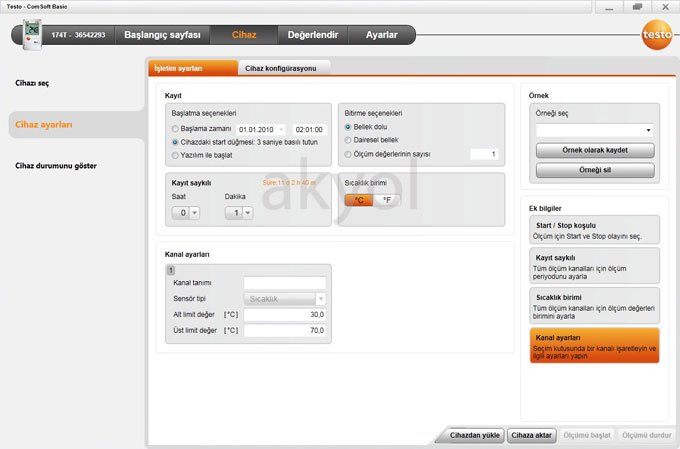The width and height of the screenshot is (680, 449).
Task: Open the Dakika minute dropdown
Action: [248, 213]
